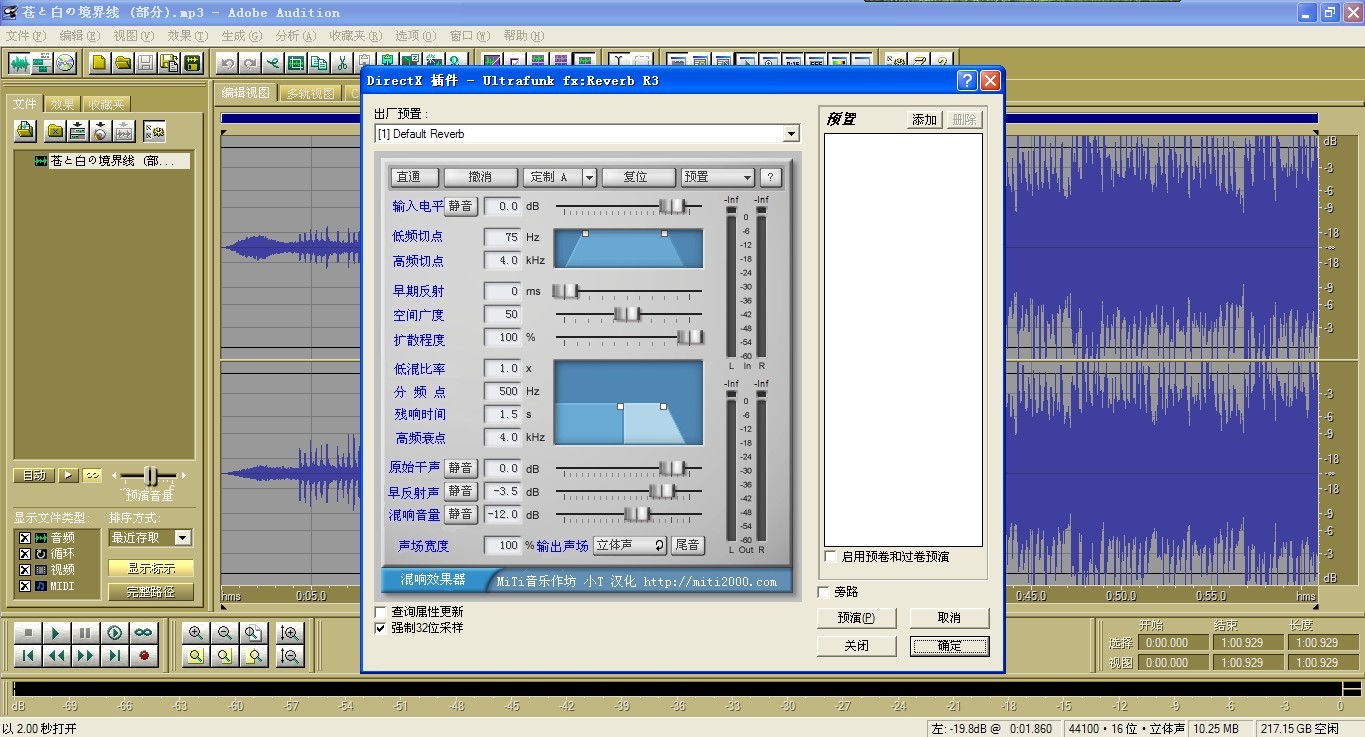Toggle 循环 file type checkbox
This screenshot has height=737, width=1365.
pos(25,553)
